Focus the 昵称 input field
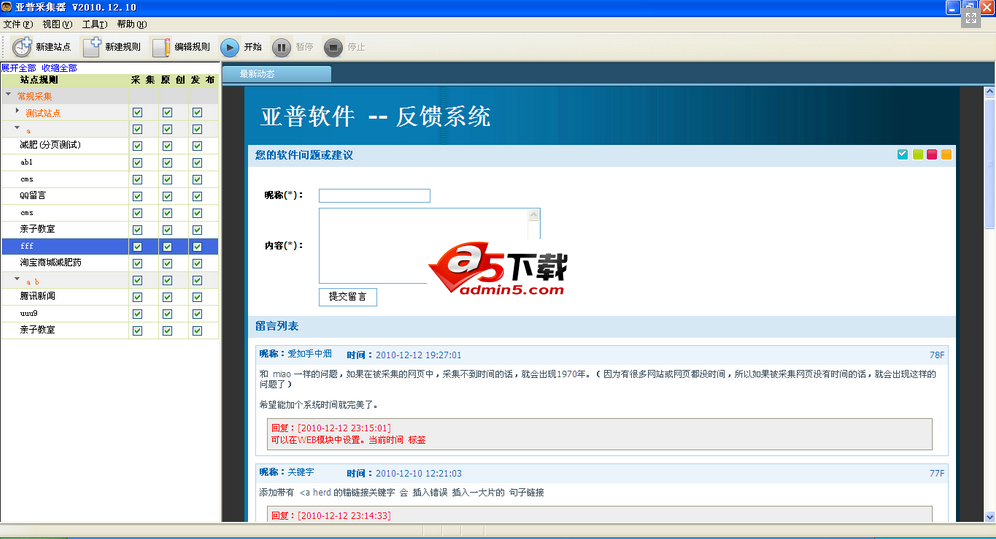Image resolution: width=996 pixels, height=539 pixels. [x=374, y=196]
